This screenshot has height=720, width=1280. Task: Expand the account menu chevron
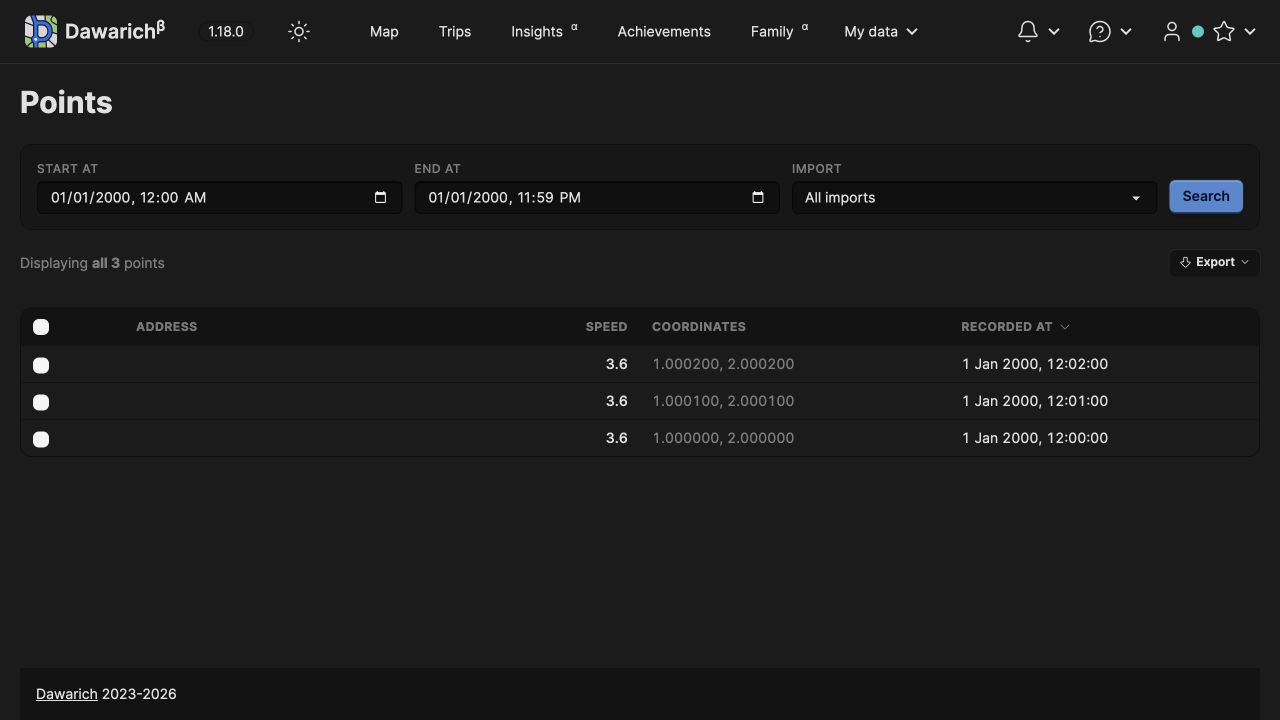[1249, 32]
